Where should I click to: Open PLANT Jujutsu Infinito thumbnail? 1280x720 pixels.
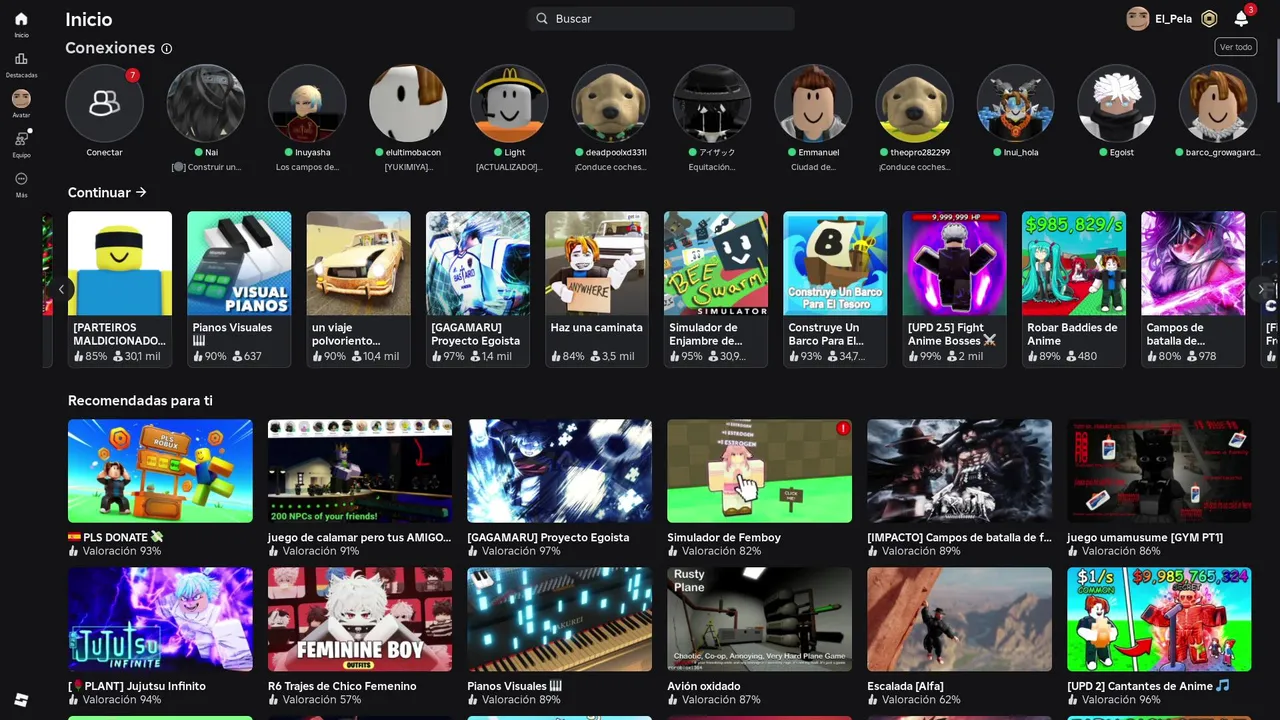click(160, 619)
